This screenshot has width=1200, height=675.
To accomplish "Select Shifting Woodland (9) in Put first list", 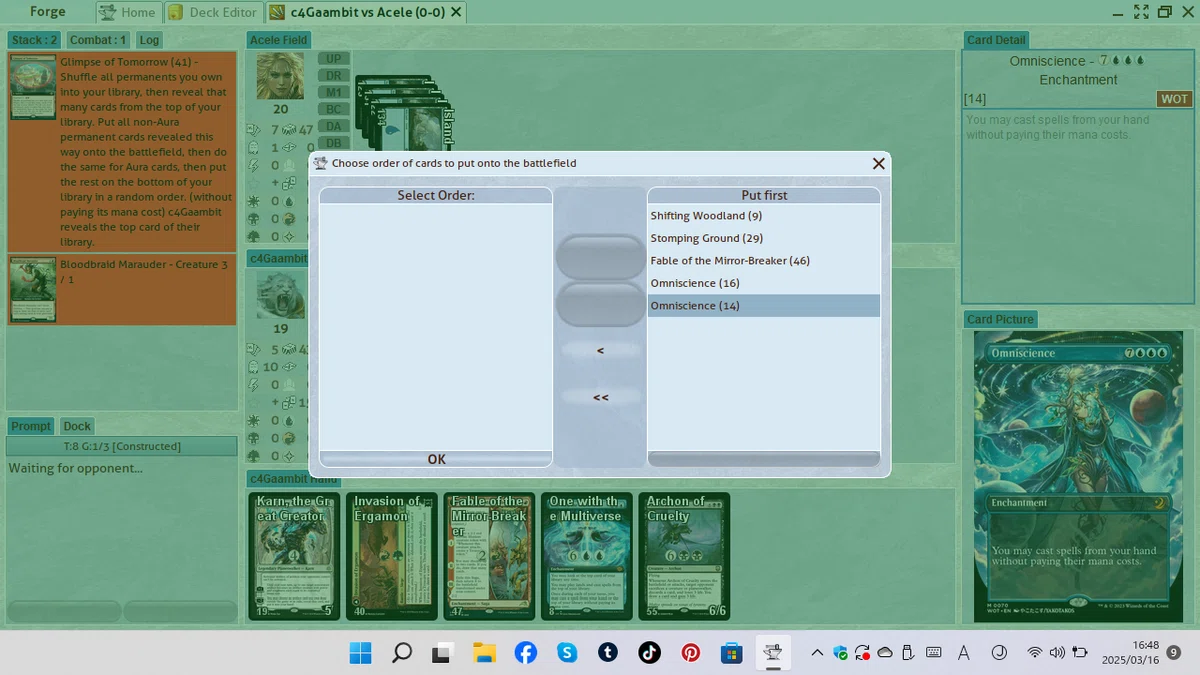I will click(764, 216).
